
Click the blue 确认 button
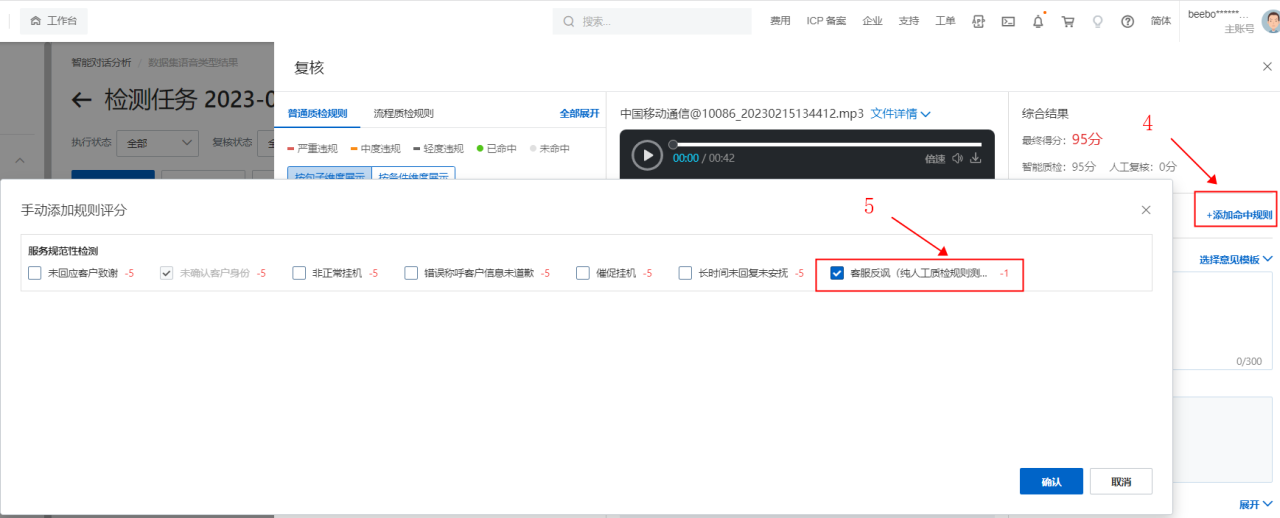pyautogui.click(x=1051, y=482)
